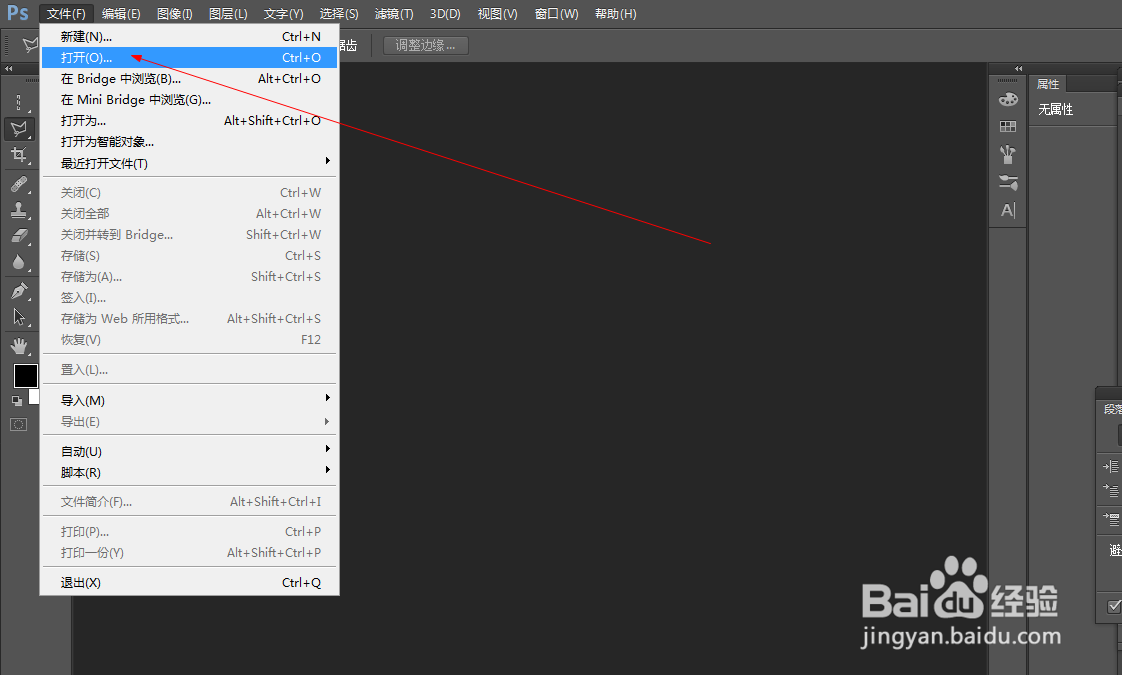This screenshot has height=675, width=1122.
Task: Select the Crop tool
Action: [x=19, y=155]
